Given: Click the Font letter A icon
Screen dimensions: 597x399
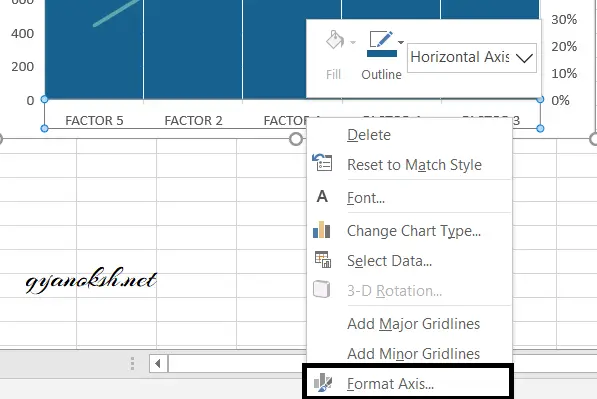Looking at the screenshot, I should 322,196.
